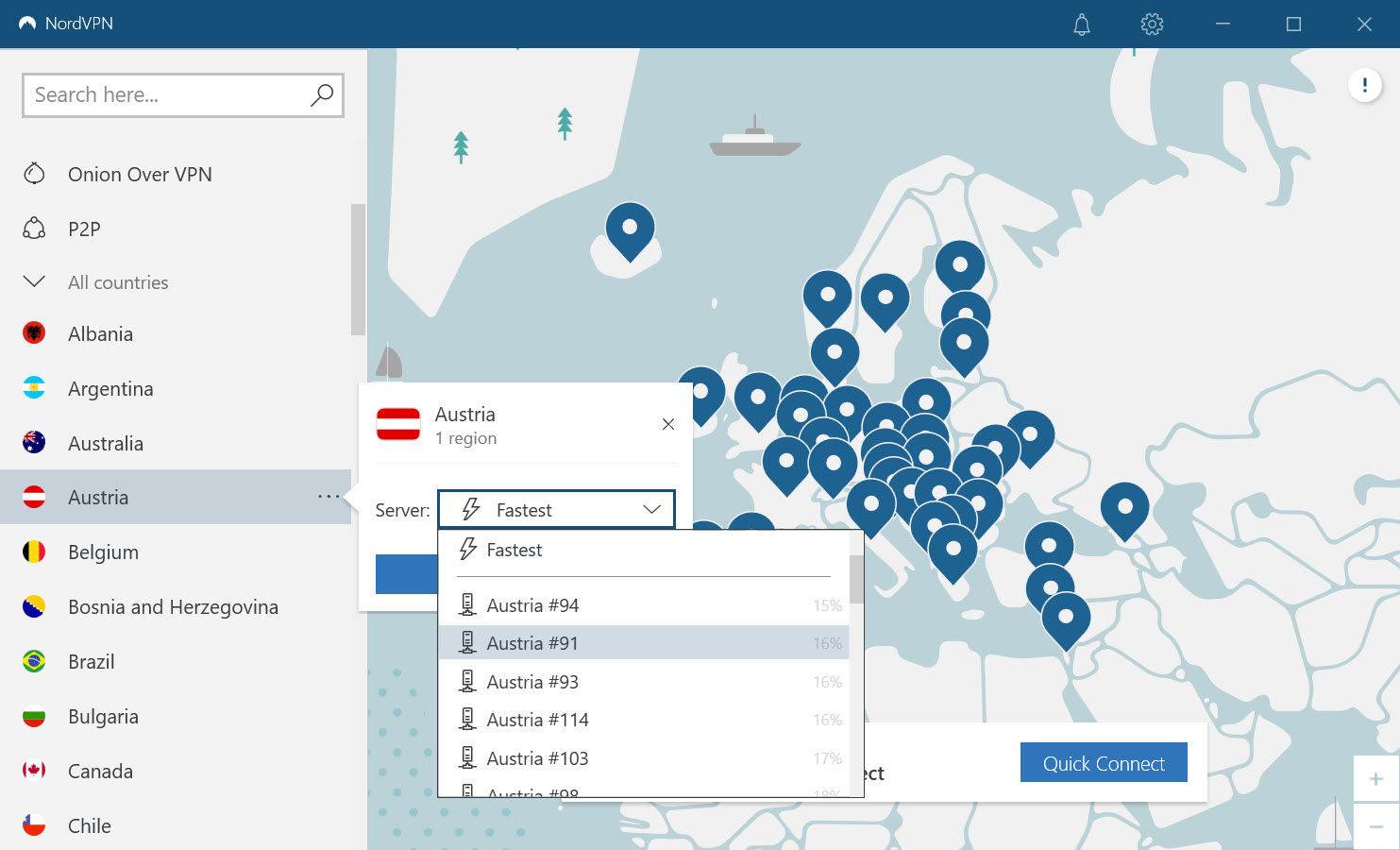Open the Server selection dropdown

click(x=556, y=509)
